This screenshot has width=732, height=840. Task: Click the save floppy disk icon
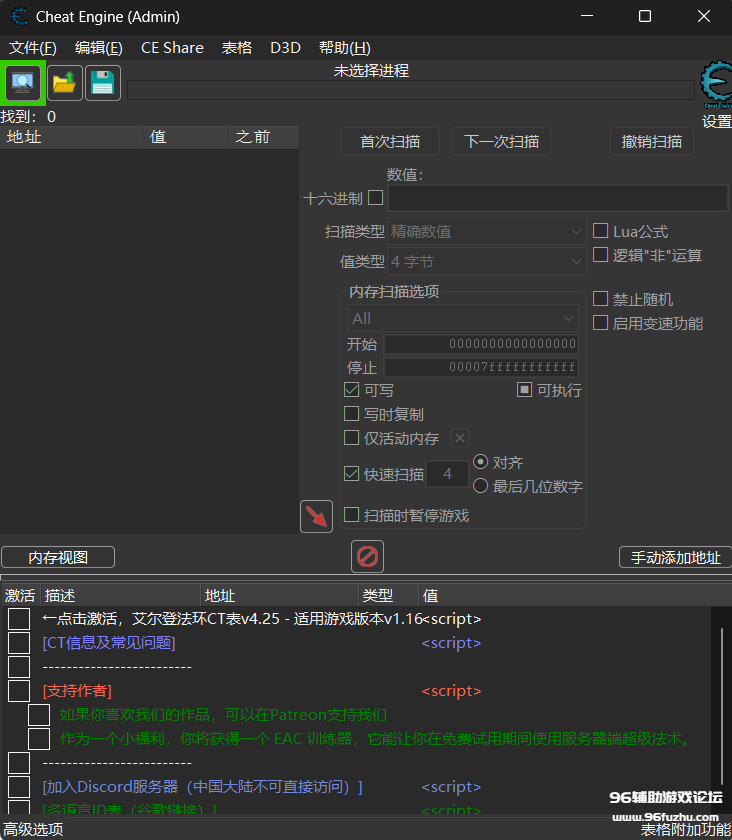pos(103,83)
